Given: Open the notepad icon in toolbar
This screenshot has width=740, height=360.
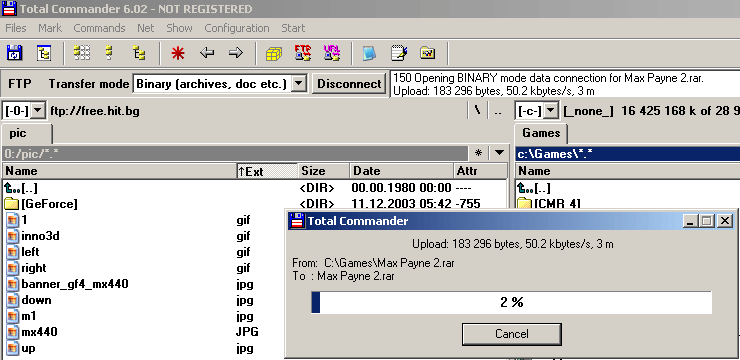Looking at the screenshot, I should (x=399, y=53).
